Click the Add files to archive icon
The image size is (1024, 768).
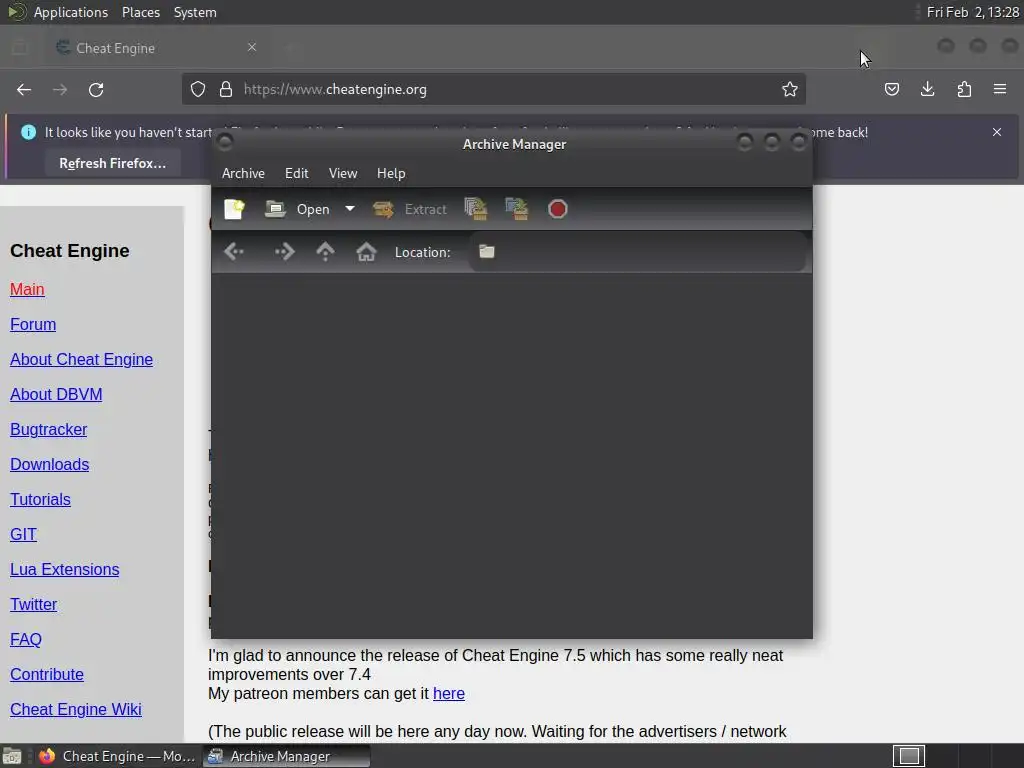coord(476,209)
